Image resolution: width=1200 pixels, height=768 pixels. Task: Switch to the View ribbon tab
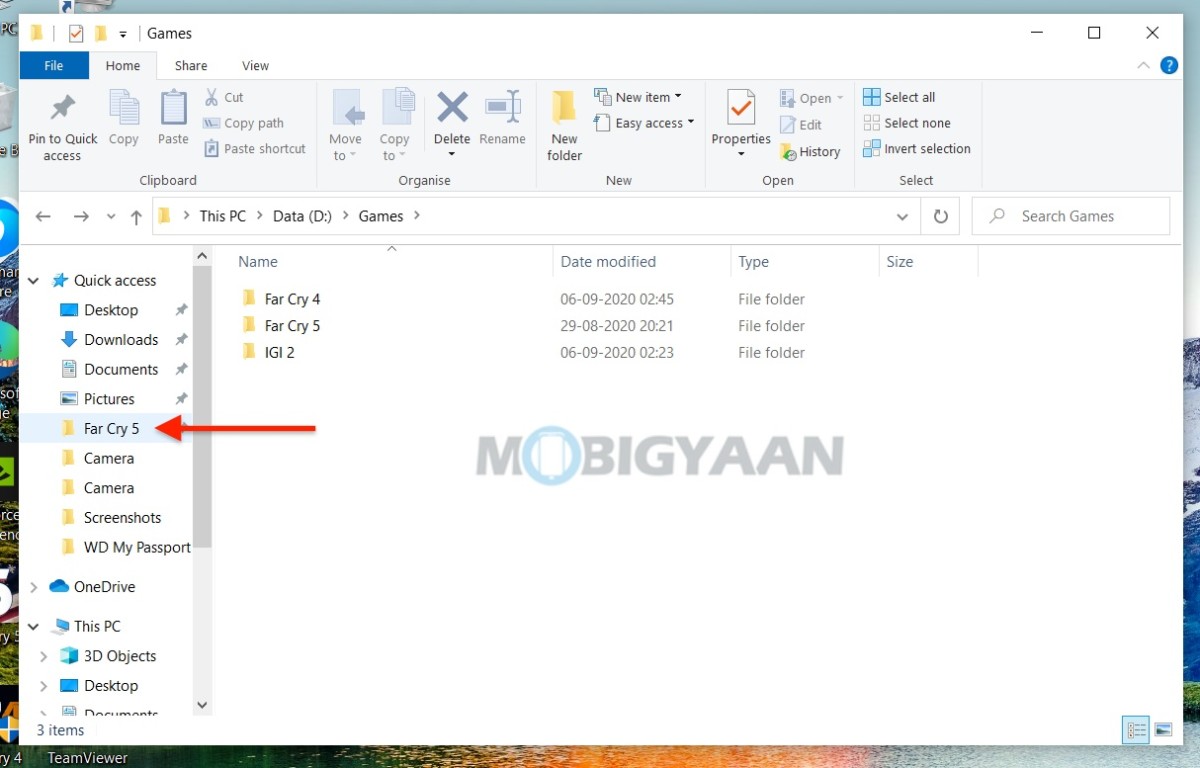click(x=254, y=65)
